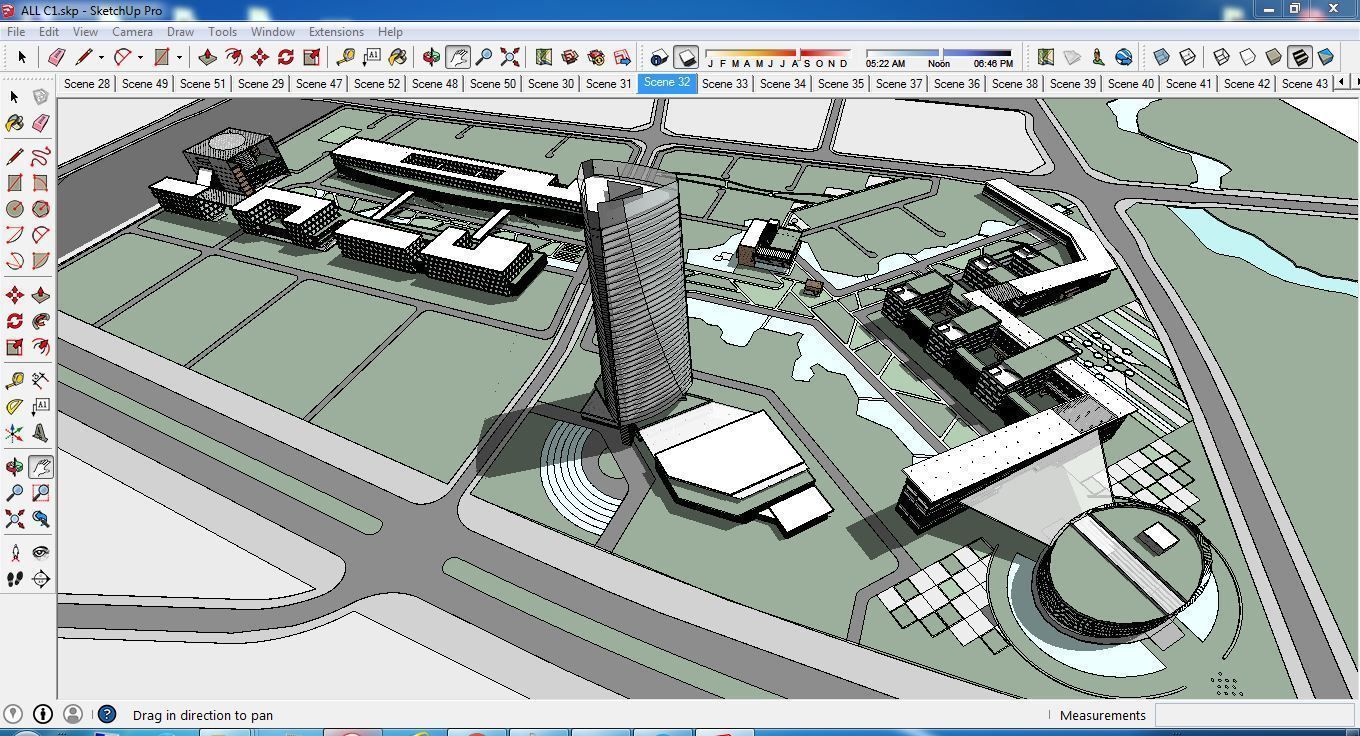Open the Scene 36 tab
The height and width of the screenshot is (736, 1360).
(x=957, y=83)
